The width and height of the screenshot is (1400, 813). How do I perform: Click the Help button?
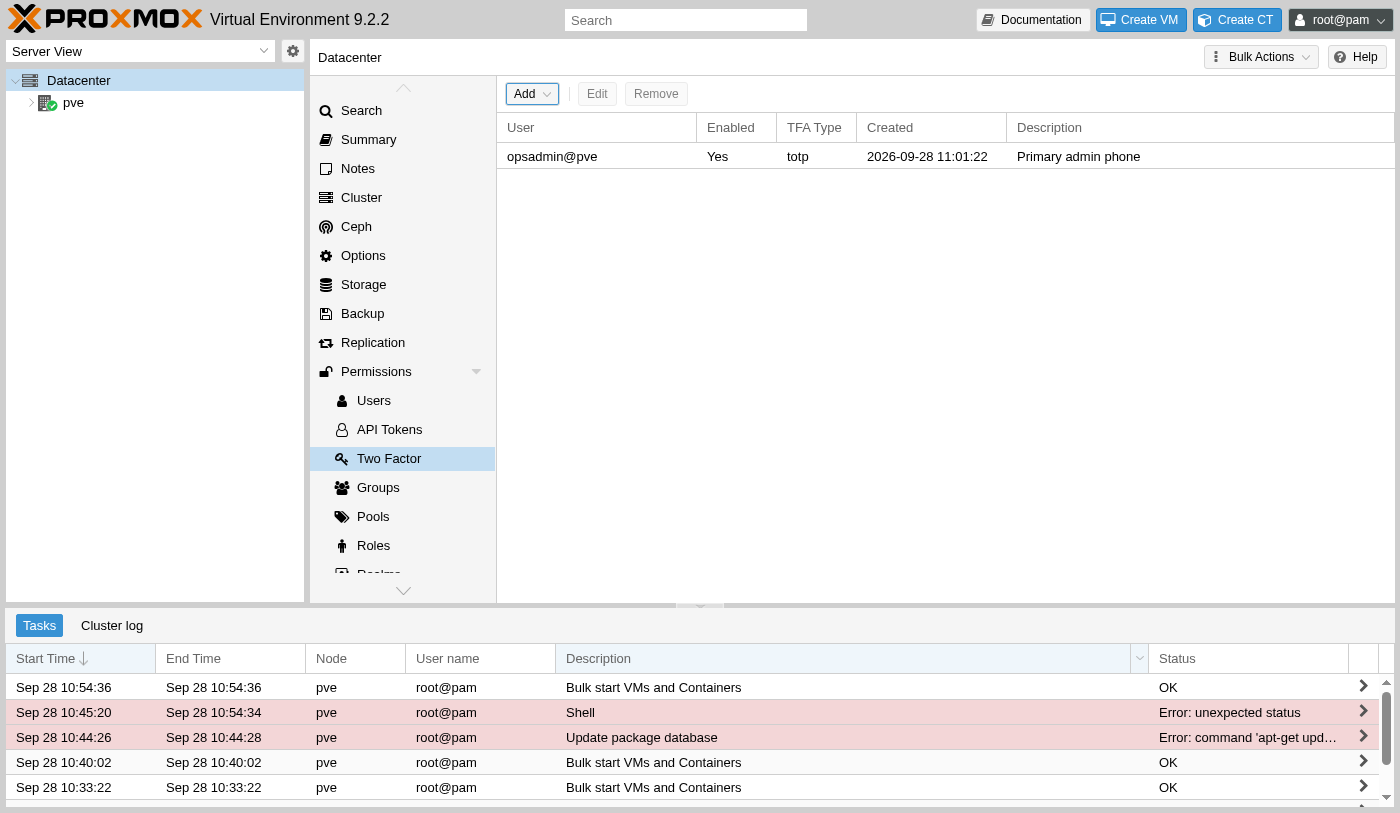[x=1357, y=57]
